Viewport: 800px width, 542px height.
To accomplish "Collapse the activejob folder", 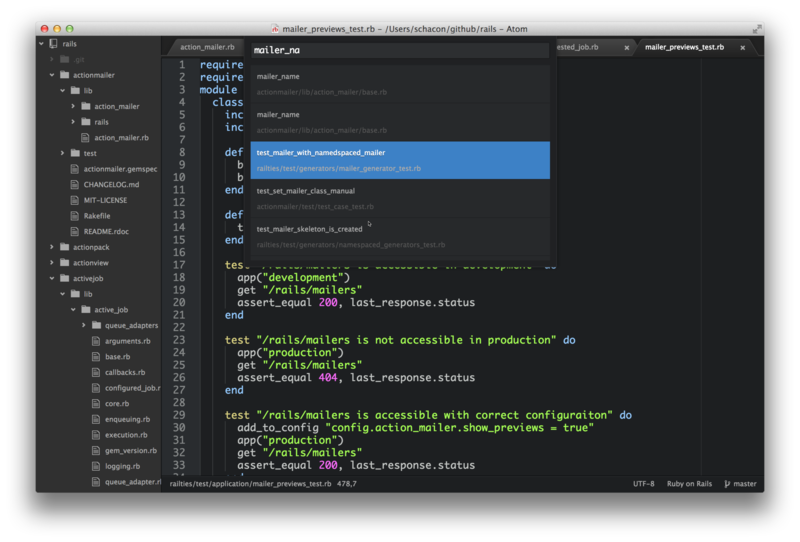I will pos(51,278).
